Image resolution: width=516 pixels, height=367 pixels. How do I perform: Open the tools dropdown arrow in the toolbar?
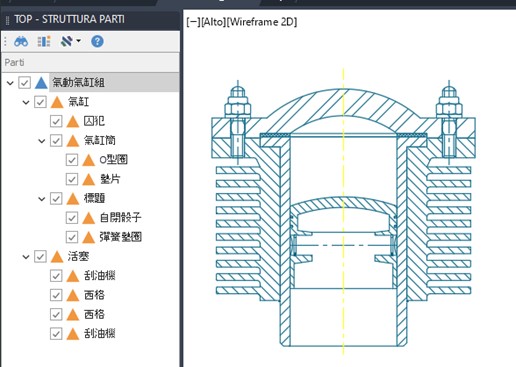[79, 41]
